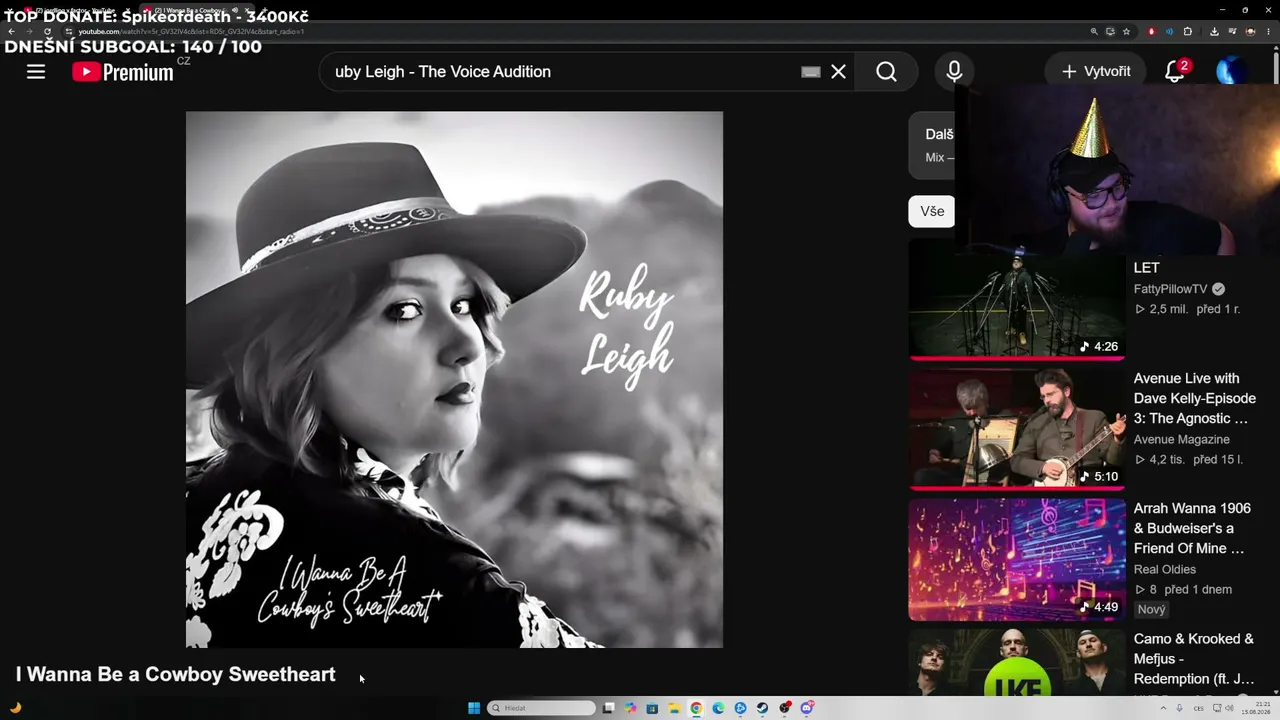Click the Vytvořit create button
The height and width of the screenshot is (720, 1280).
click(x=1096, y=71)
